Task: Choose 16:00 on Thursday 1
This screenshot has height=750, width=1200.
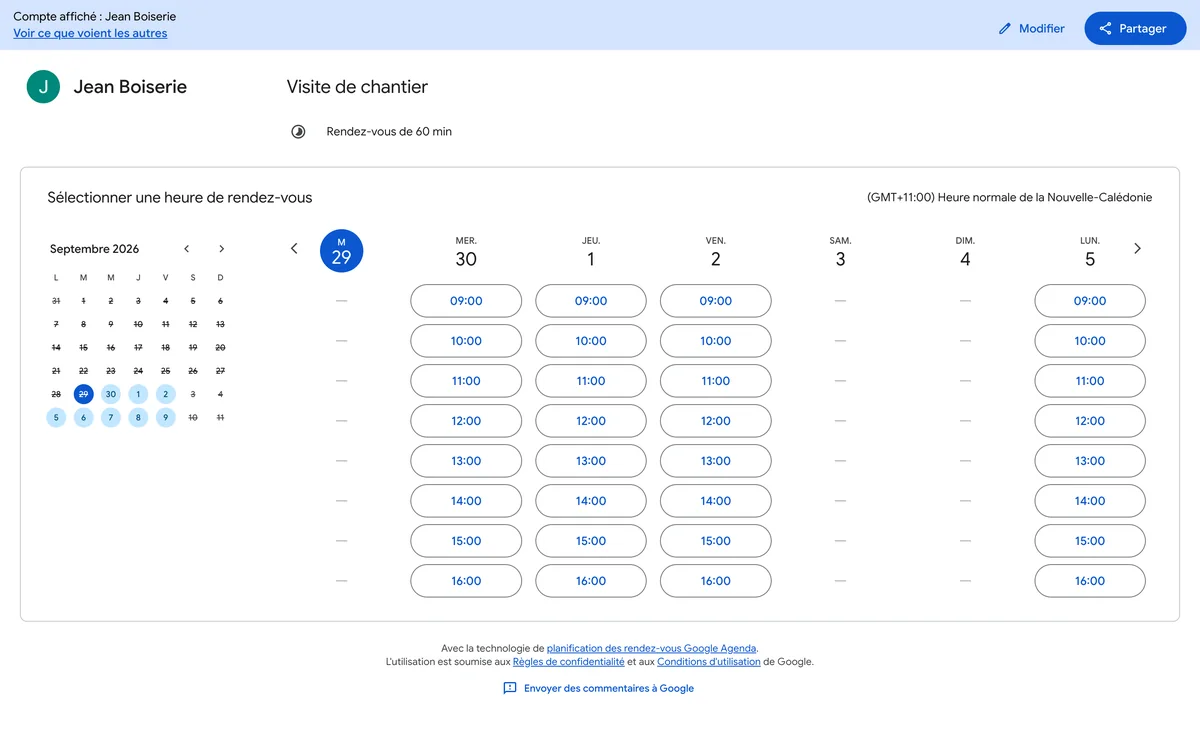Action: point(591,581)
